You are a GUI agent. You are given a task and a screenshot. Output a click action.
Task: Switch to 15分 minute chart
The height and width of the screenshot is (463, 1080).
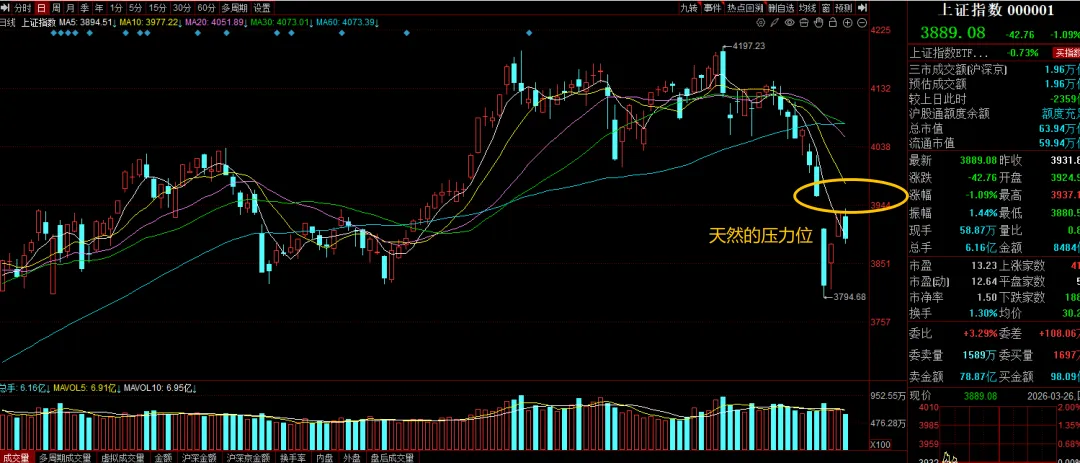click(x=158, y=8)
